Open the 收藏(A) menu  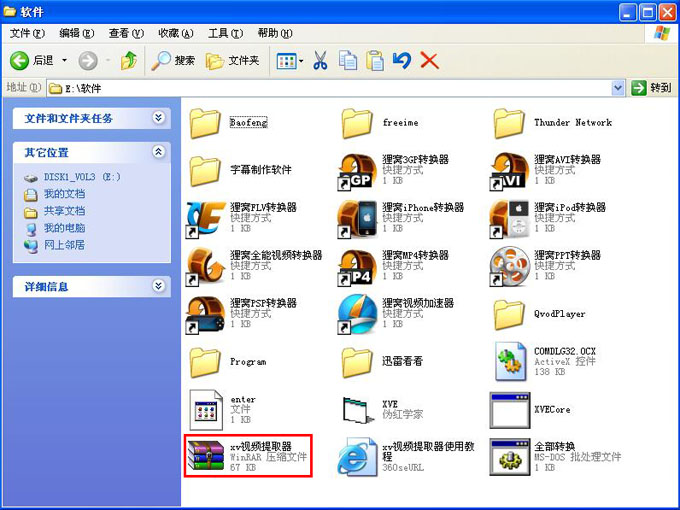[x=176, y=33]
